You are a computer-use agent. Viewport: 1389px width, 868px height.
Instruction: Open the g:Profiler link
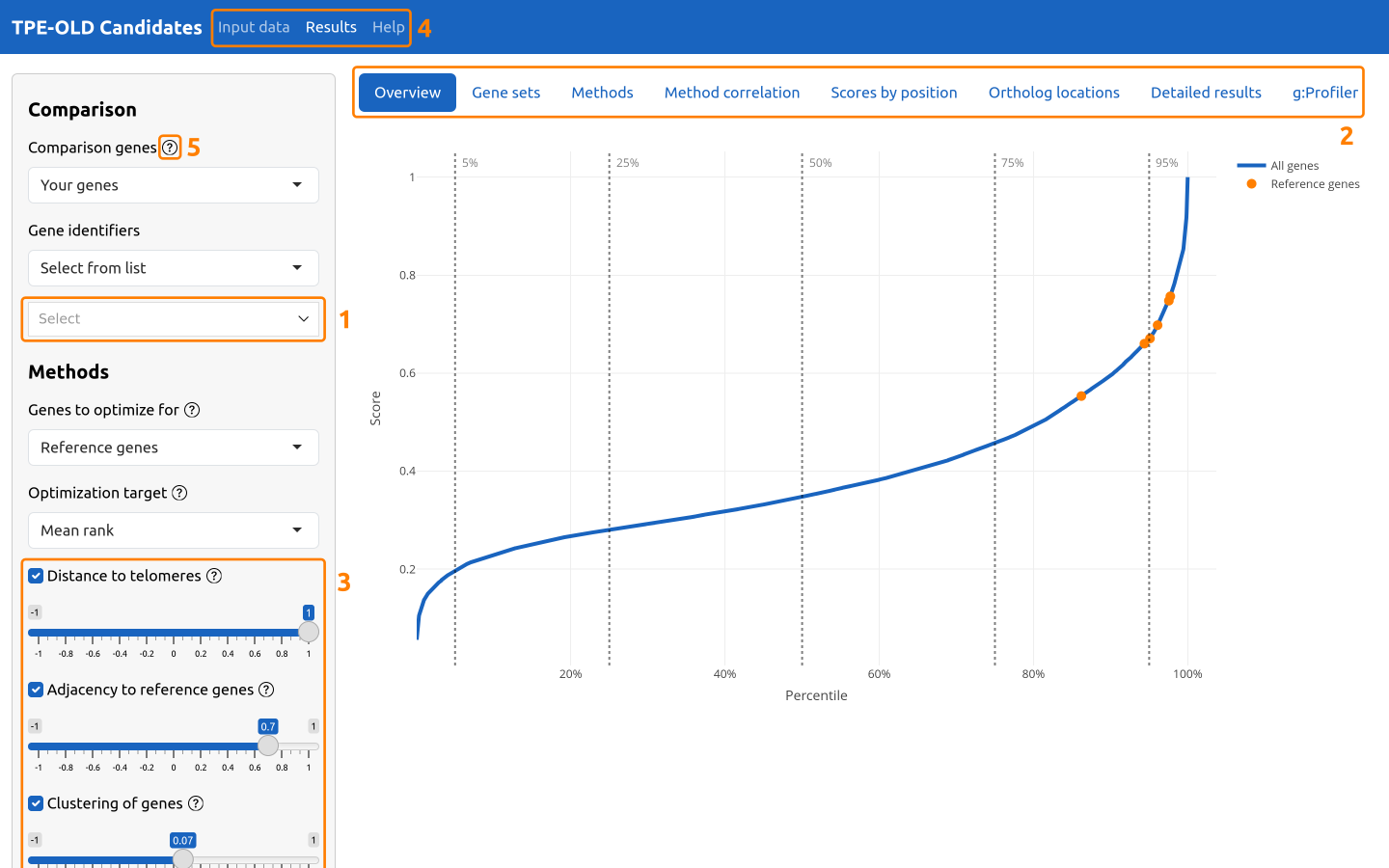tap(1324, 92)
